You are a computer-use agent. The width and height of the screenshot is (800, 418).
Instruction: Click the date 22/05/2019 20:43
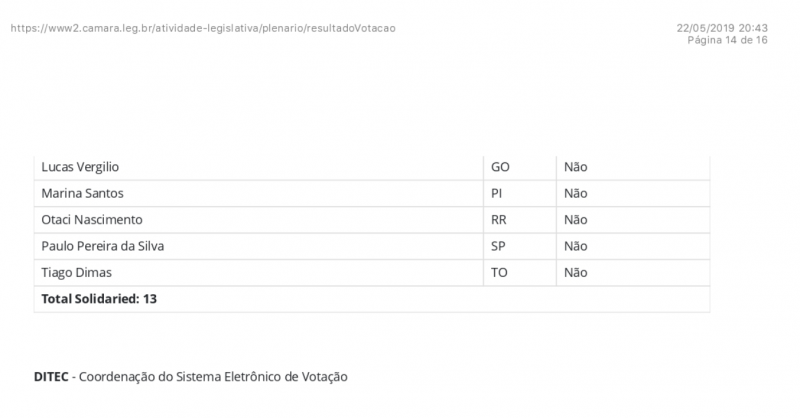point(722,28)
